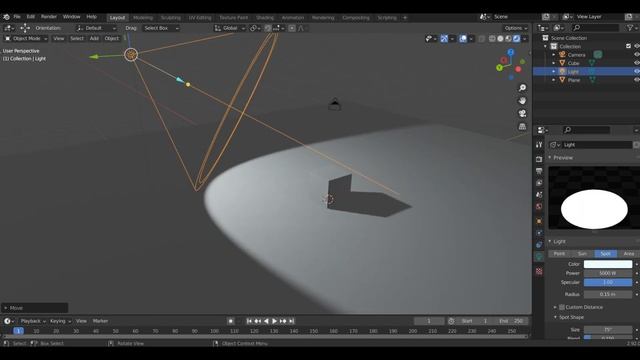Open Options dropdown in viewport header
Viewport: 640px width, 360px height.
point(516,28)
